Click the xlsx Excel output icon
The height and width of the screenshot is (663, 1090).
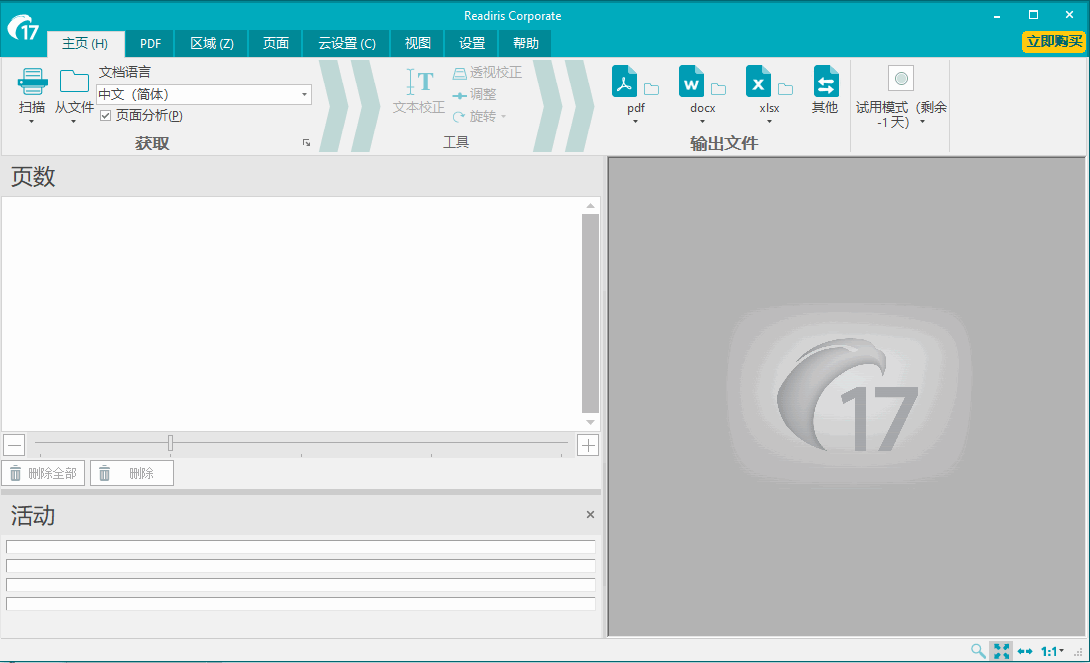point(758,82)
